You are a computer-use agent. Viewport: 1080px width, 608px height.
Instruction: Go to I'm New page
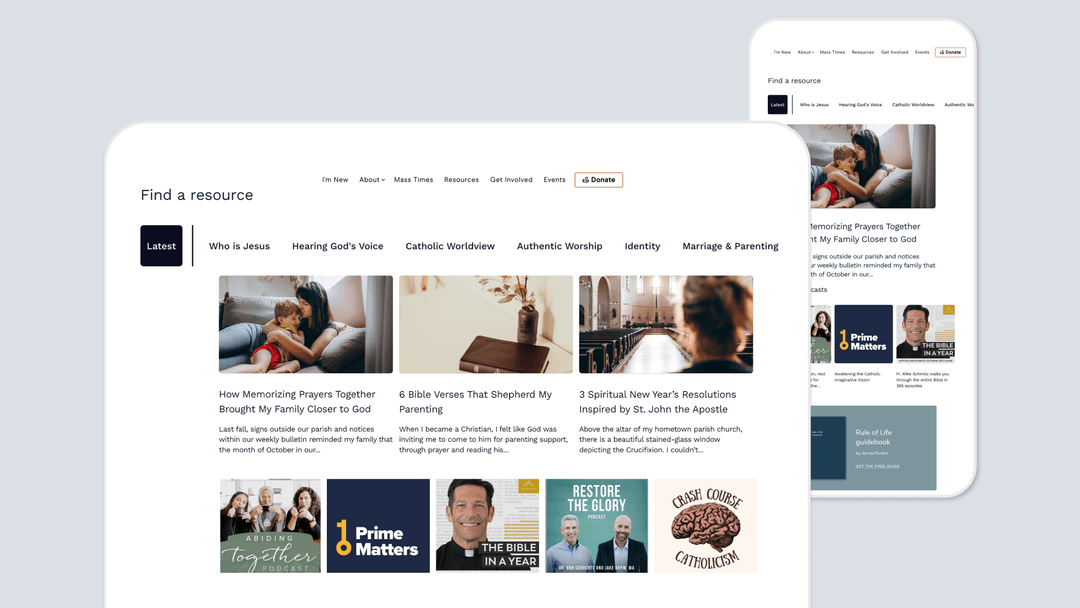pos(335,180)
